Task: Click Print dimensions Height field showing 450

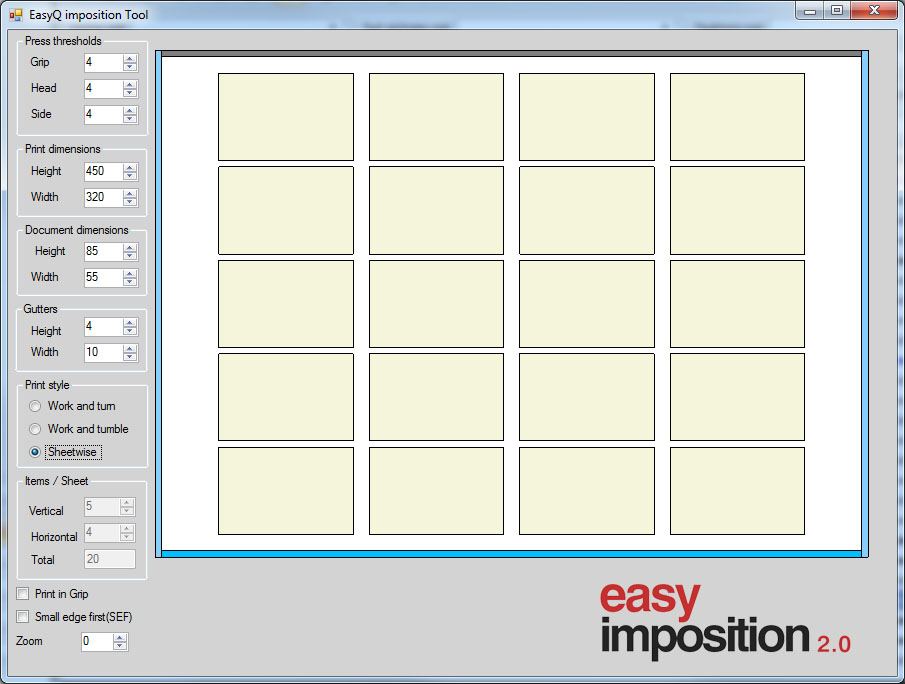Action: click(104, 172)
